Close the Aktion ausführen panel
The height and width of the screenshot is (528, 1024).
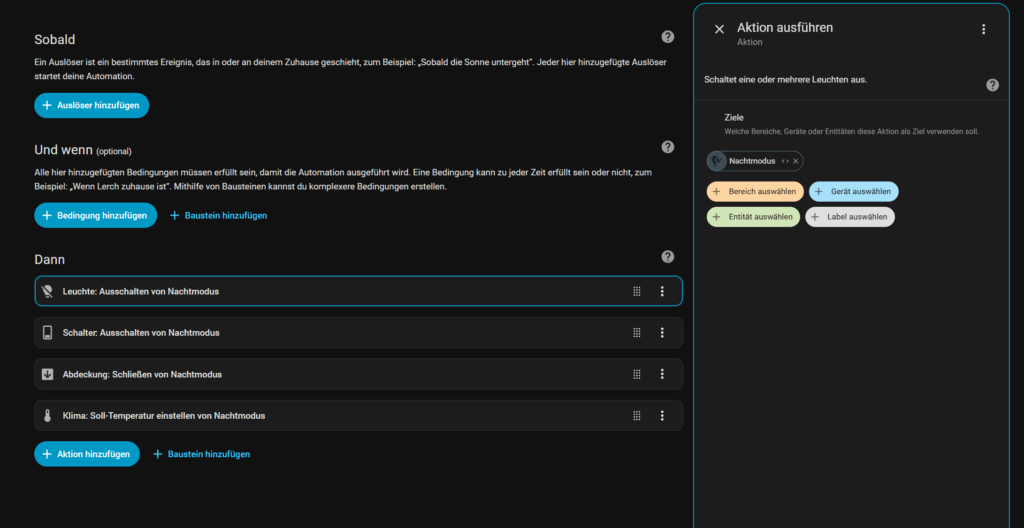[719, 30]
